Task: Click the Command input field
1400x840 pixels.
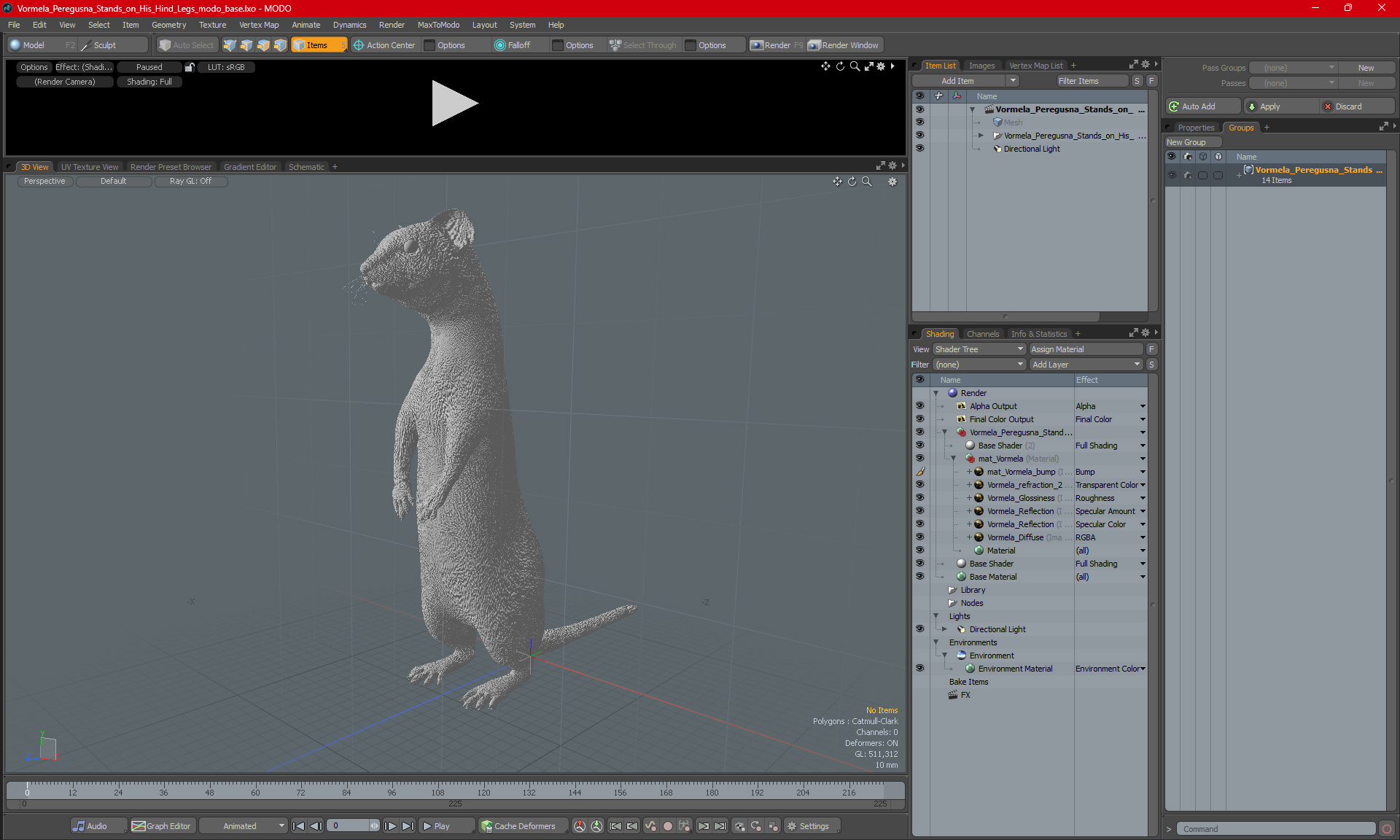Action: coord(1275,829)
